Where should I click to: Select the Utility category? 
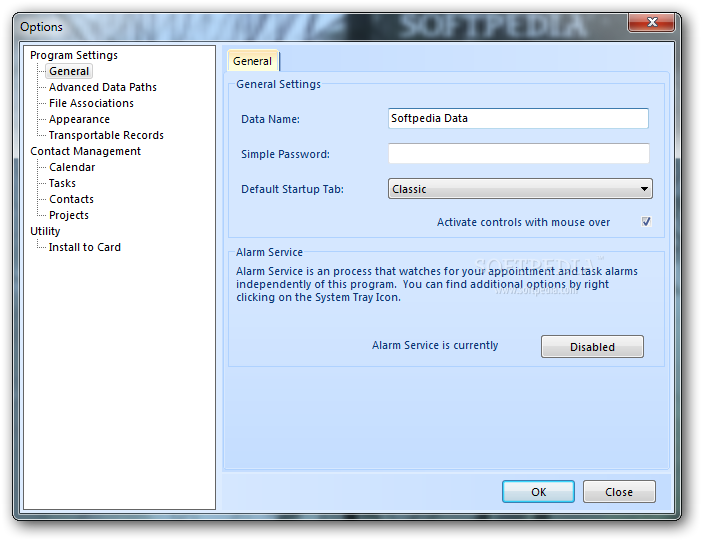click(45, 231)
